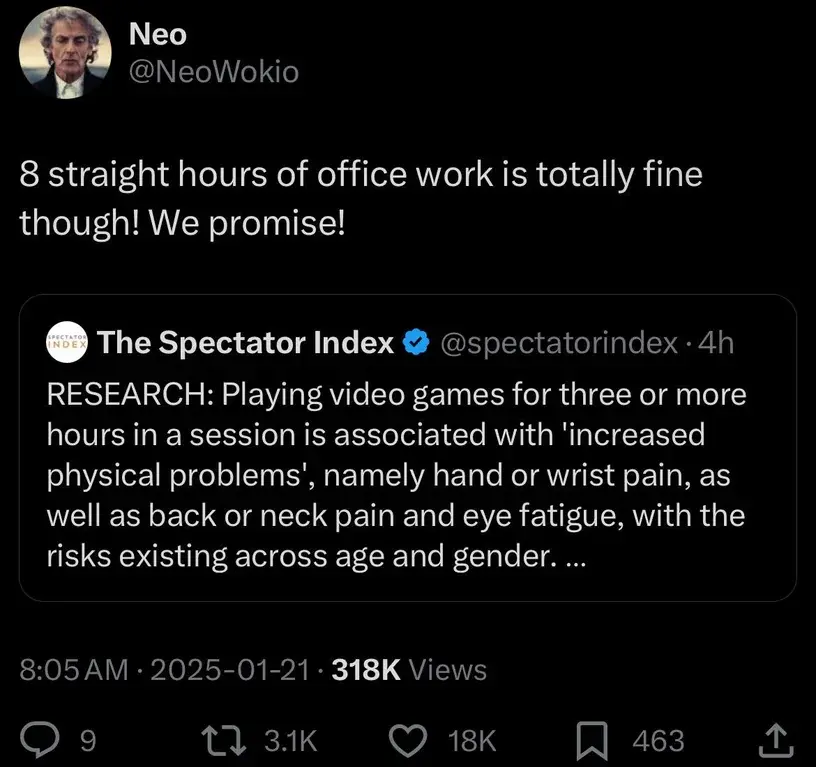View the 318K Views analytics

pos(408,669)
